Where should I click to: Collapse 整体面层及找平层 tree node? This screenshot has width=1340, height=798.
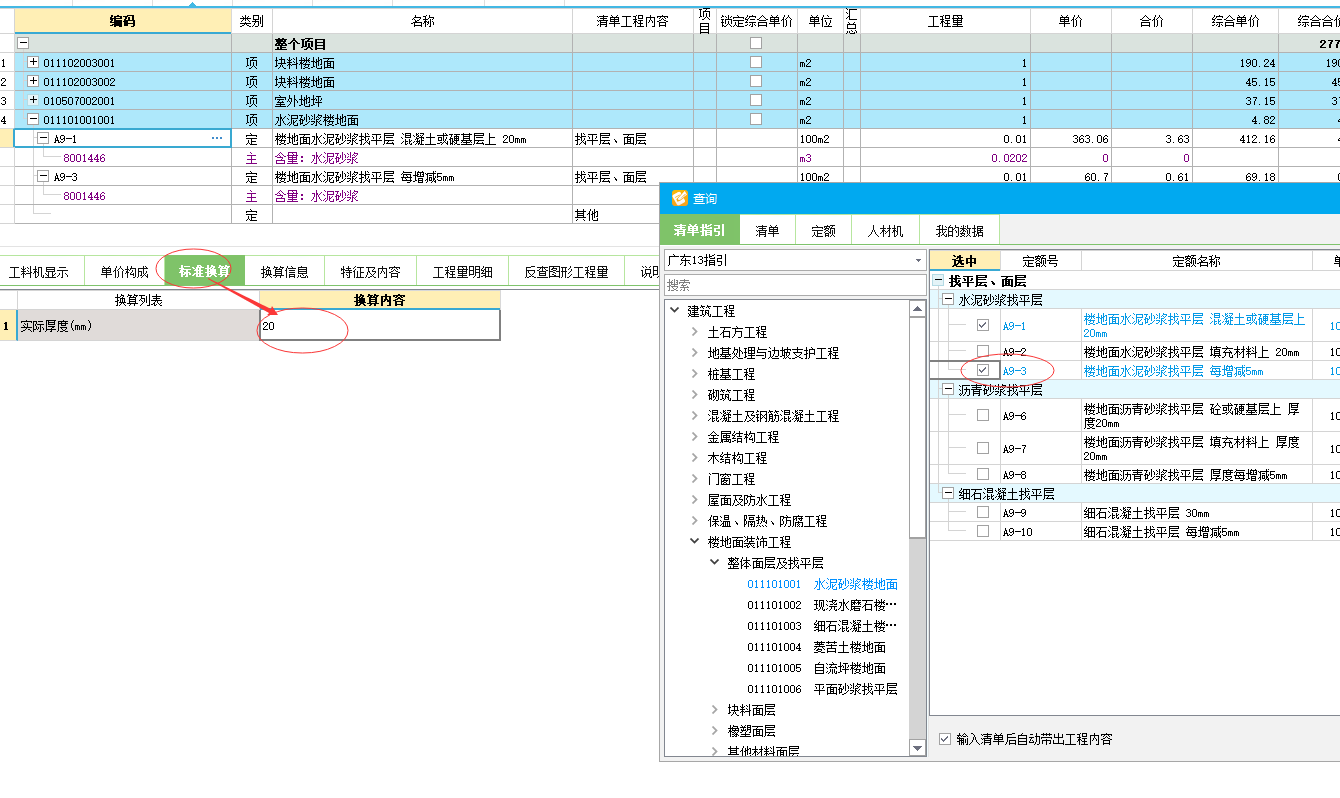pyautogui.click(x=715, y=563)
